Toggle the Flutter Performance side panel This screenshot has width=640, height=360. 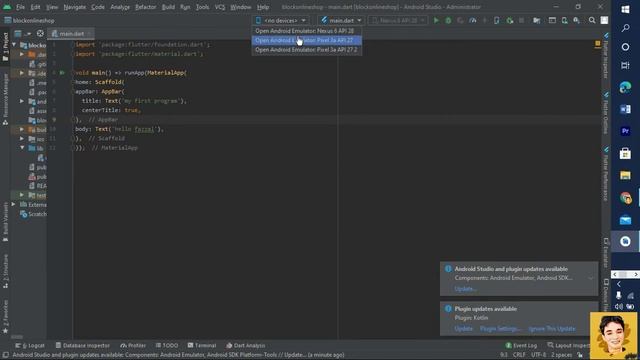click(606, 174)
